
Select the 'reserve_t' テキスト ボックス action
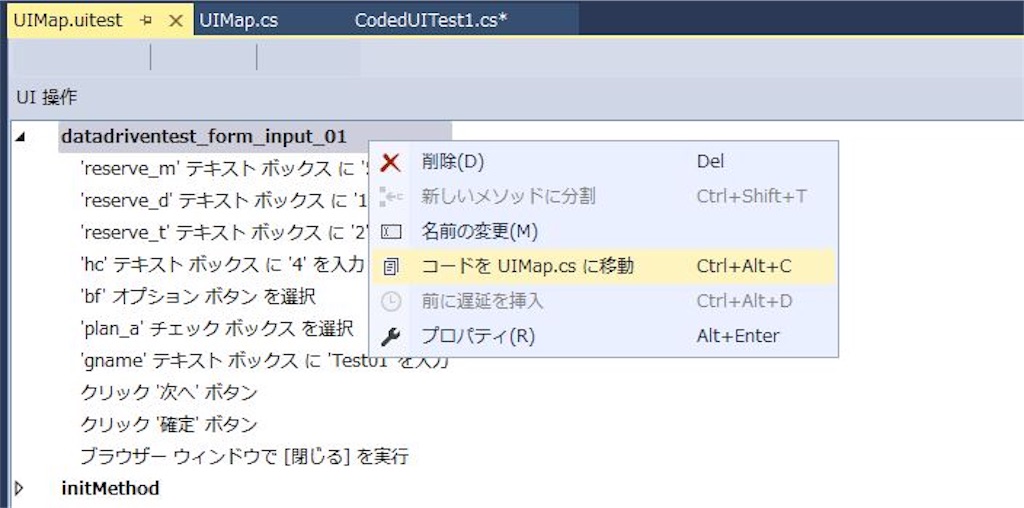click(x=225, y=232)
